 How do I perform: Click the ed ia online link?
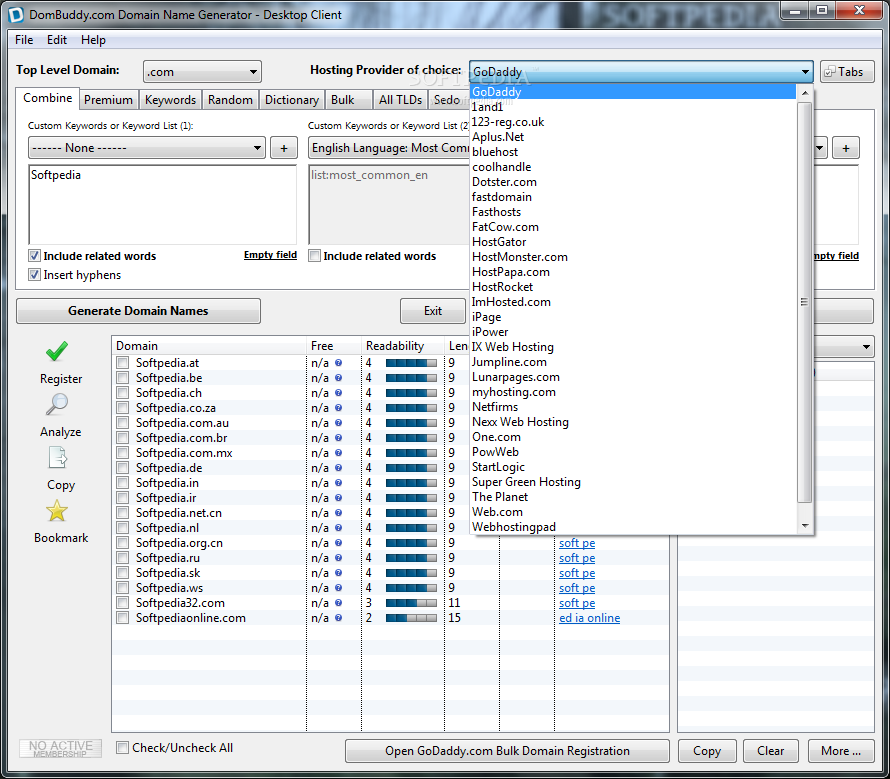(589, 618)
